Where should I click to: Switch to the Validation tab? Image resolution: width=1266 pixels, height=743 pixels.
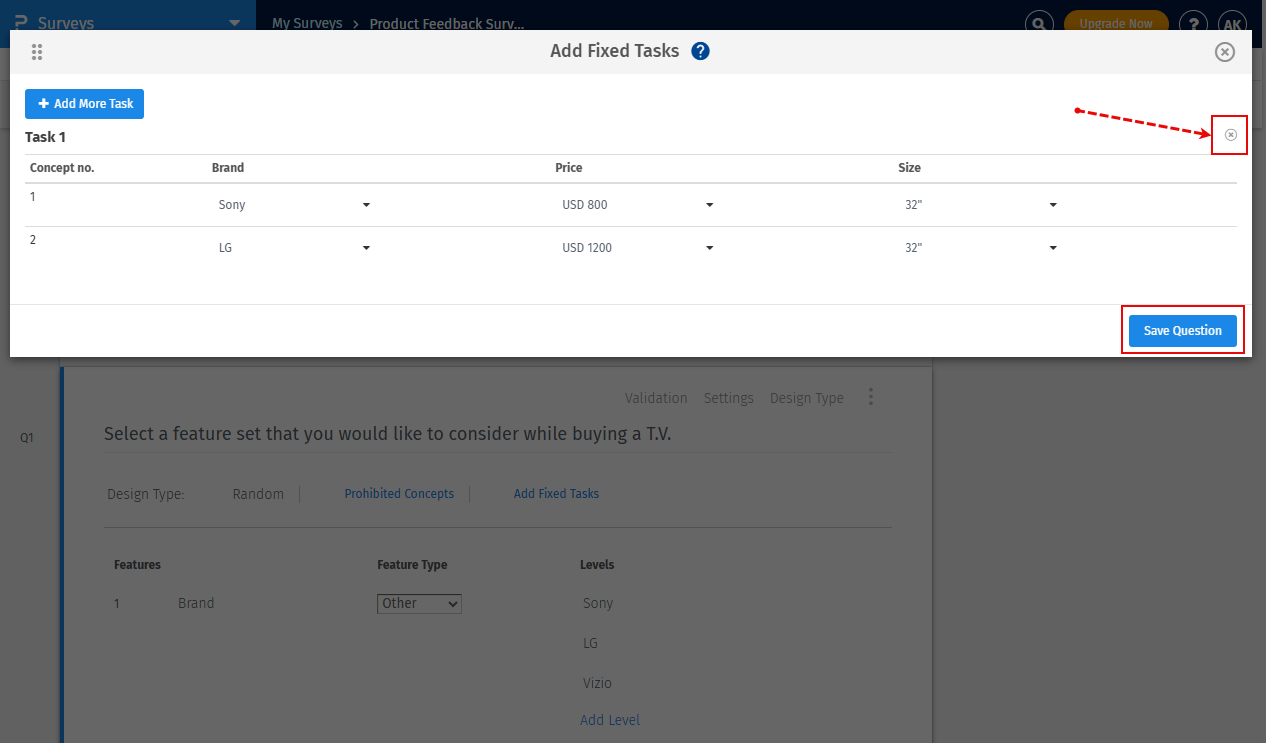(x=656, y=397)
